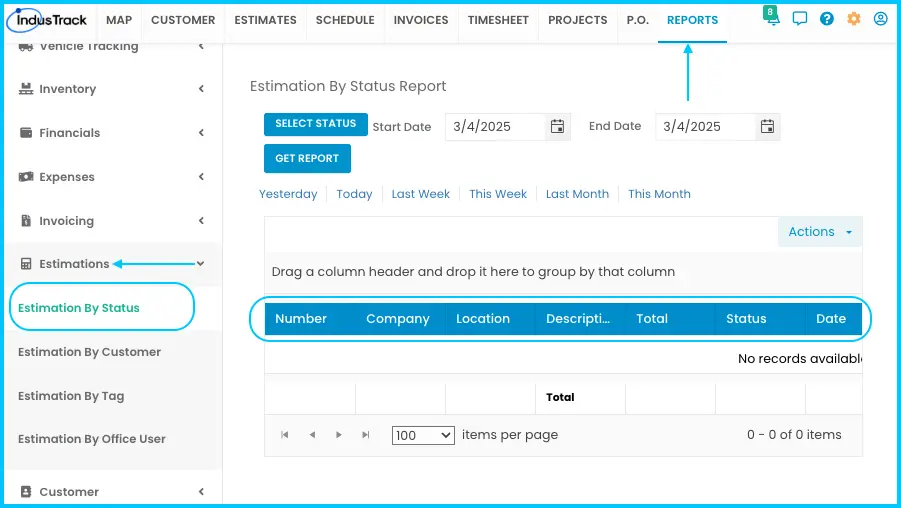The height and width of the screenshot is (508, 901).
Task: Go to the first page of results
Action: click(284, 435)
